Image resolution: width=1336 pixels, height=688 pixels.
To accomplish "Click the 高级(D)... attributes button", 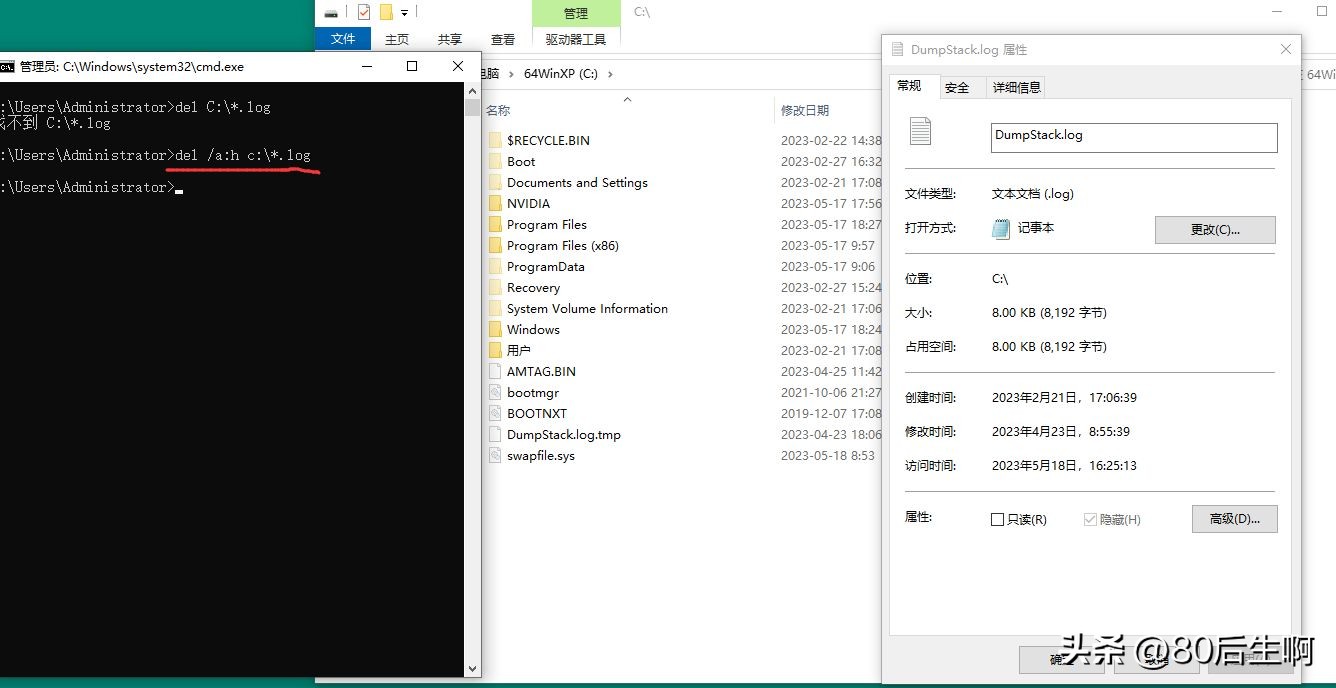I will point(1234,518).
